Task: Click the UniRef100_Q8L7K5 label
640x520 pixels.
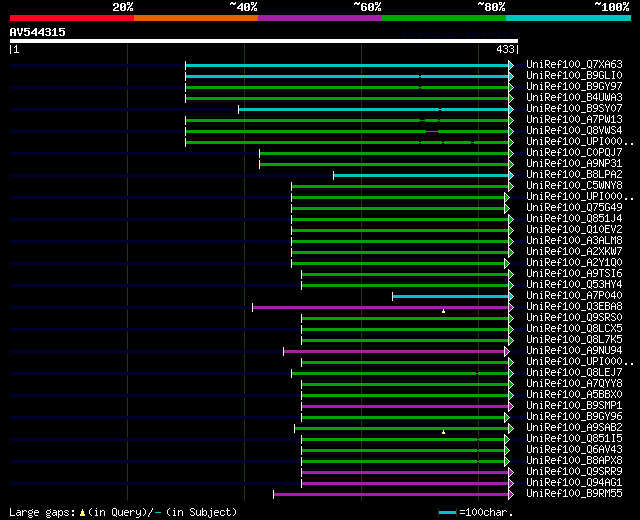Action: pos(574,340)
